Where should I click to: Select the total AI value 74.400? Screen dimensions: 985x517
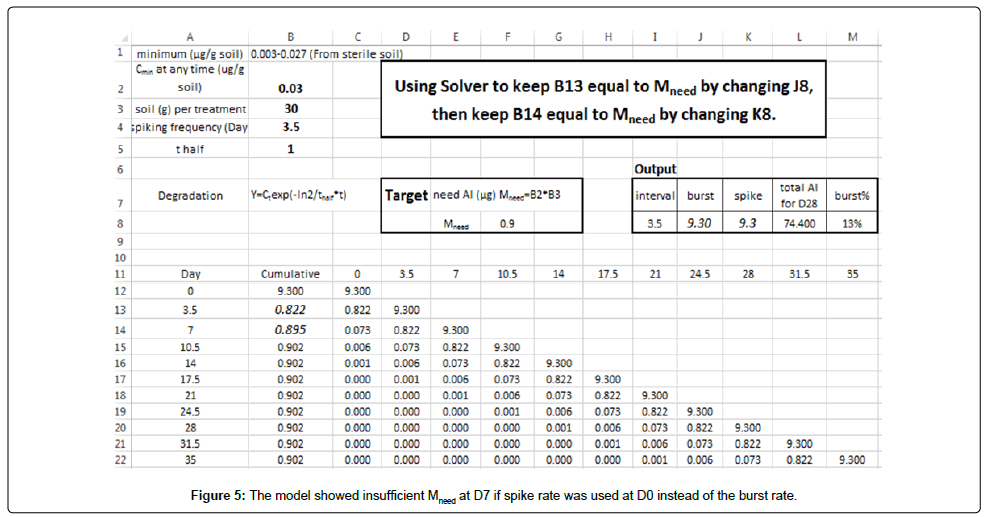[x=801, y=225]
